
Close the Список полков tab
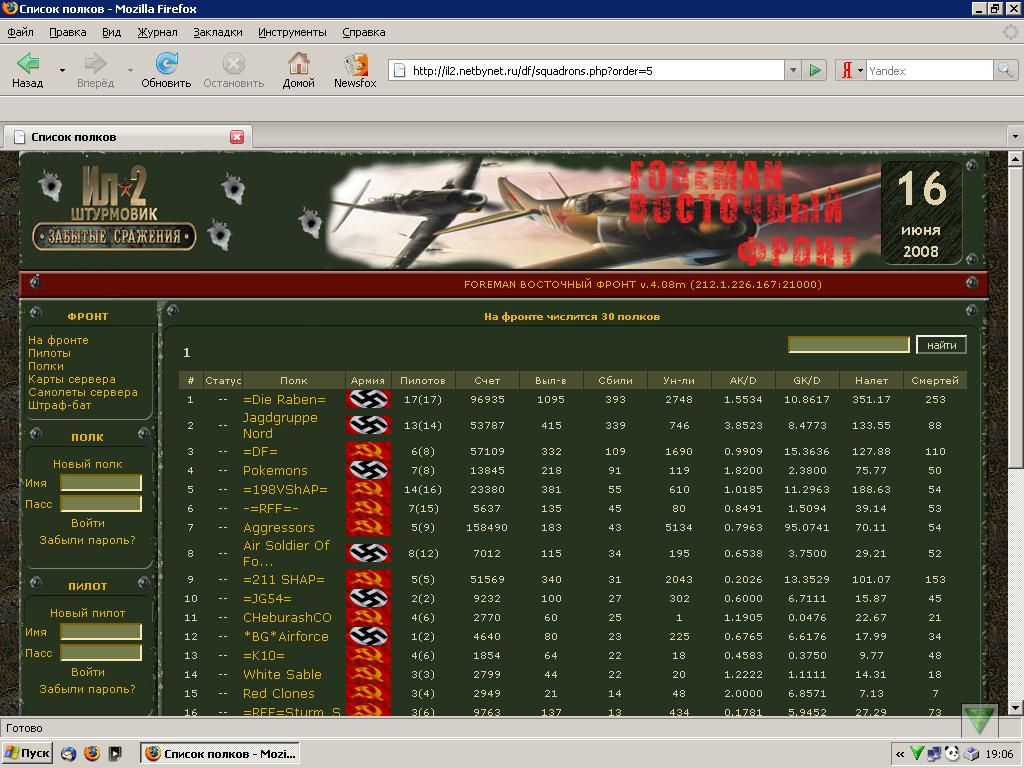(x=237, y=136)
